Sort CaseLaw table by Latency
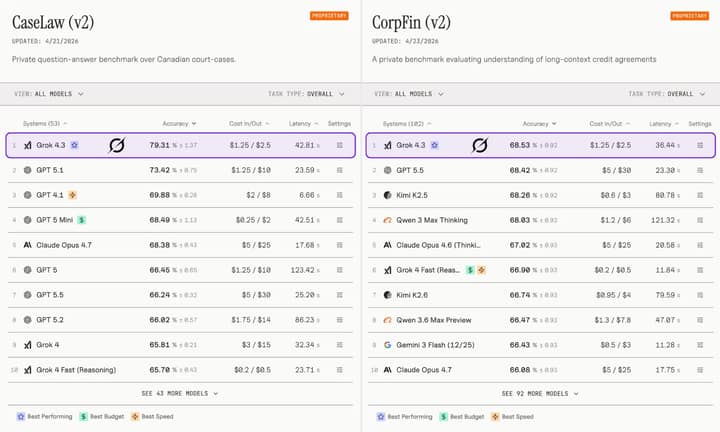720x432 pixels. point(303,123)
